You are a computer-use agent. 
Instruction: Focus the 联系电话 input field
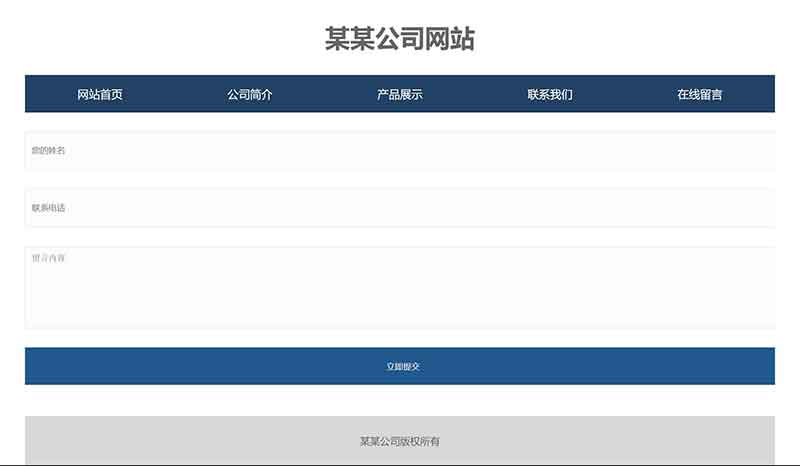[x=400, y=208]
